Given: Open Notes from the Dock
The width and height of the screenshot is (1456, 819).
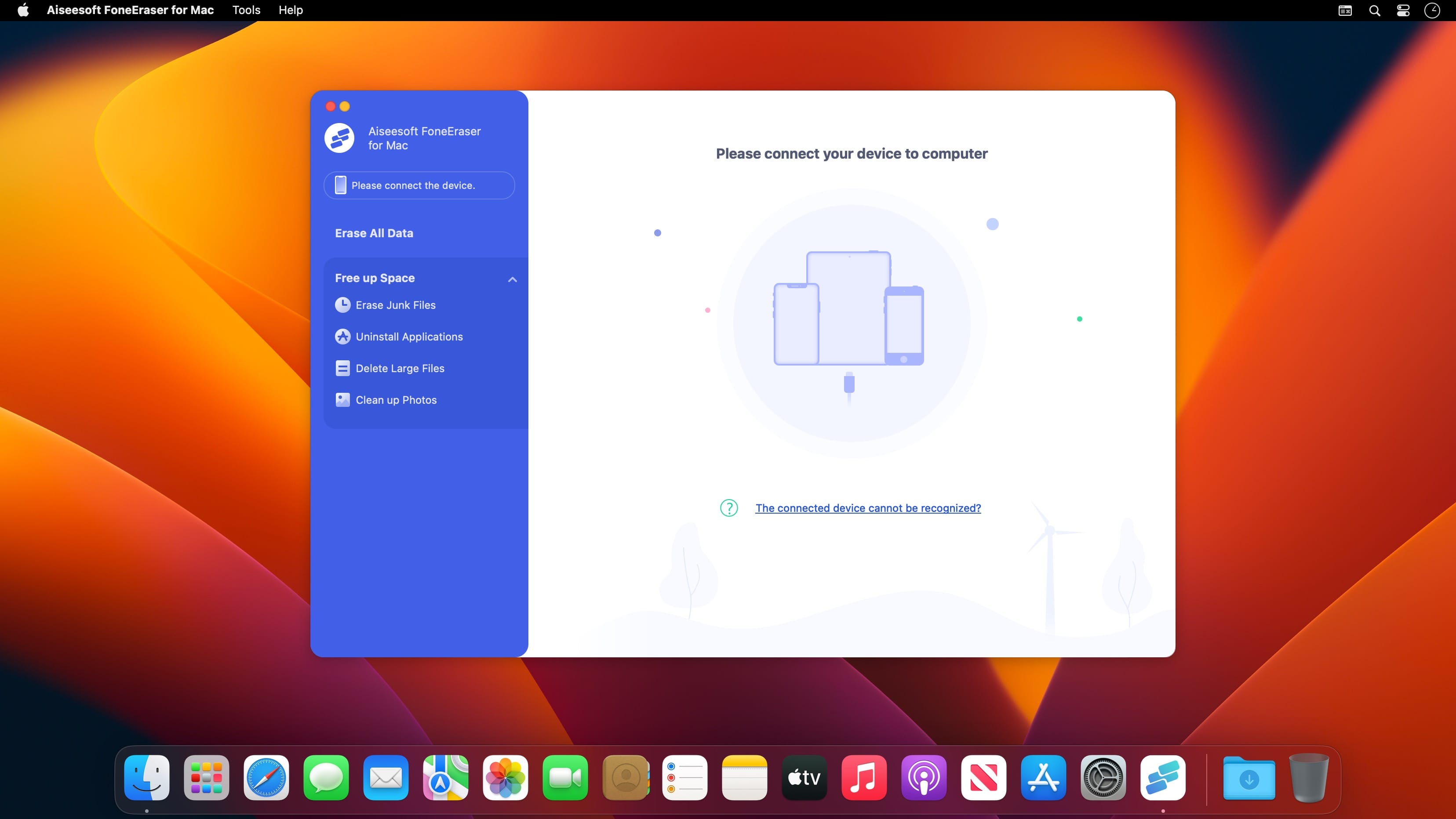Looking at the screenshot, I should pyautogui.click(x=744, y=778).
